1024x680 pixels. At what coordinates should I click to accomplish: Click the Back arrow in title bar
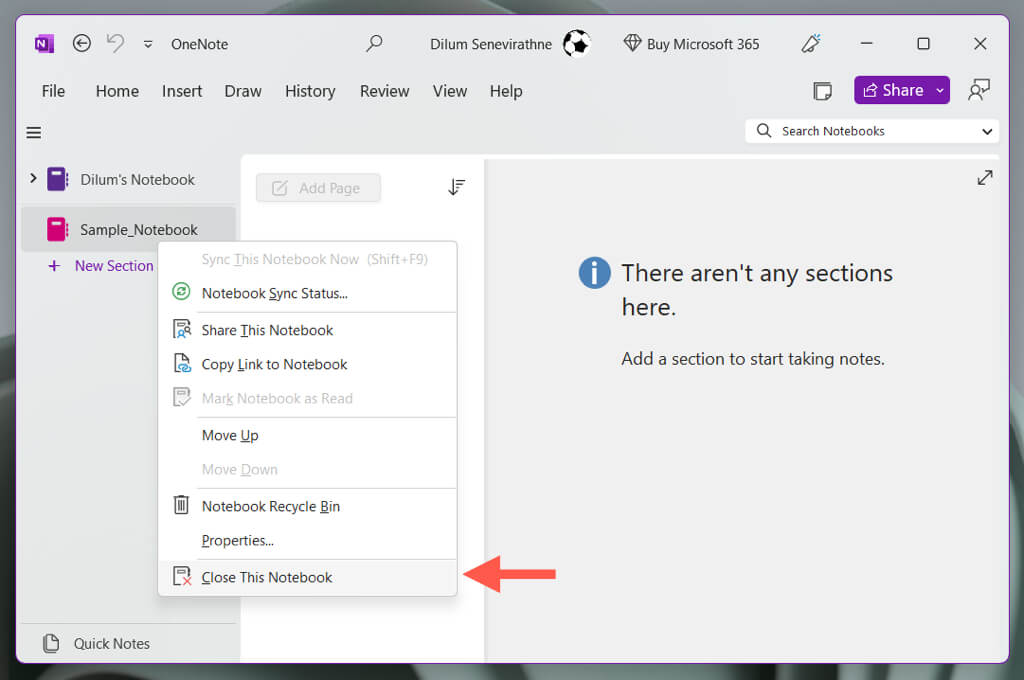pyautogui.click(x=82, y=44)
